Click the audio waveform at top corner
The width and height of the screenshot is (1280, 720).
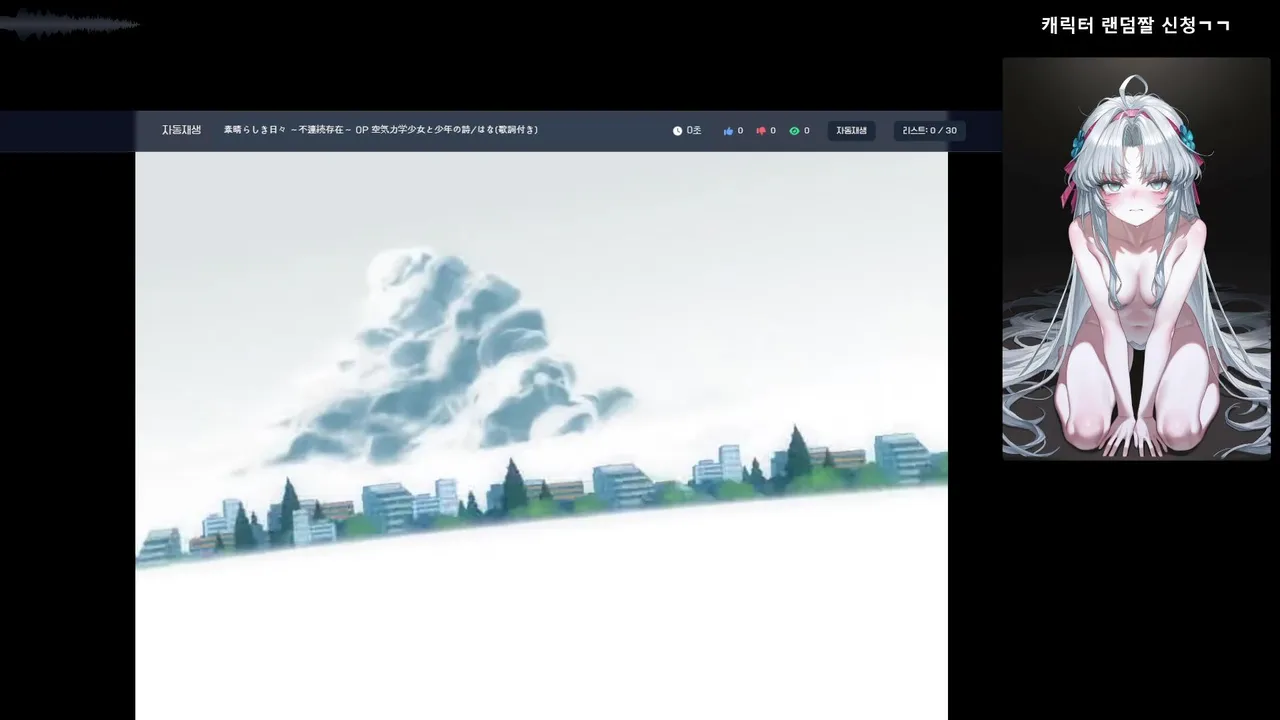point(70,24)
